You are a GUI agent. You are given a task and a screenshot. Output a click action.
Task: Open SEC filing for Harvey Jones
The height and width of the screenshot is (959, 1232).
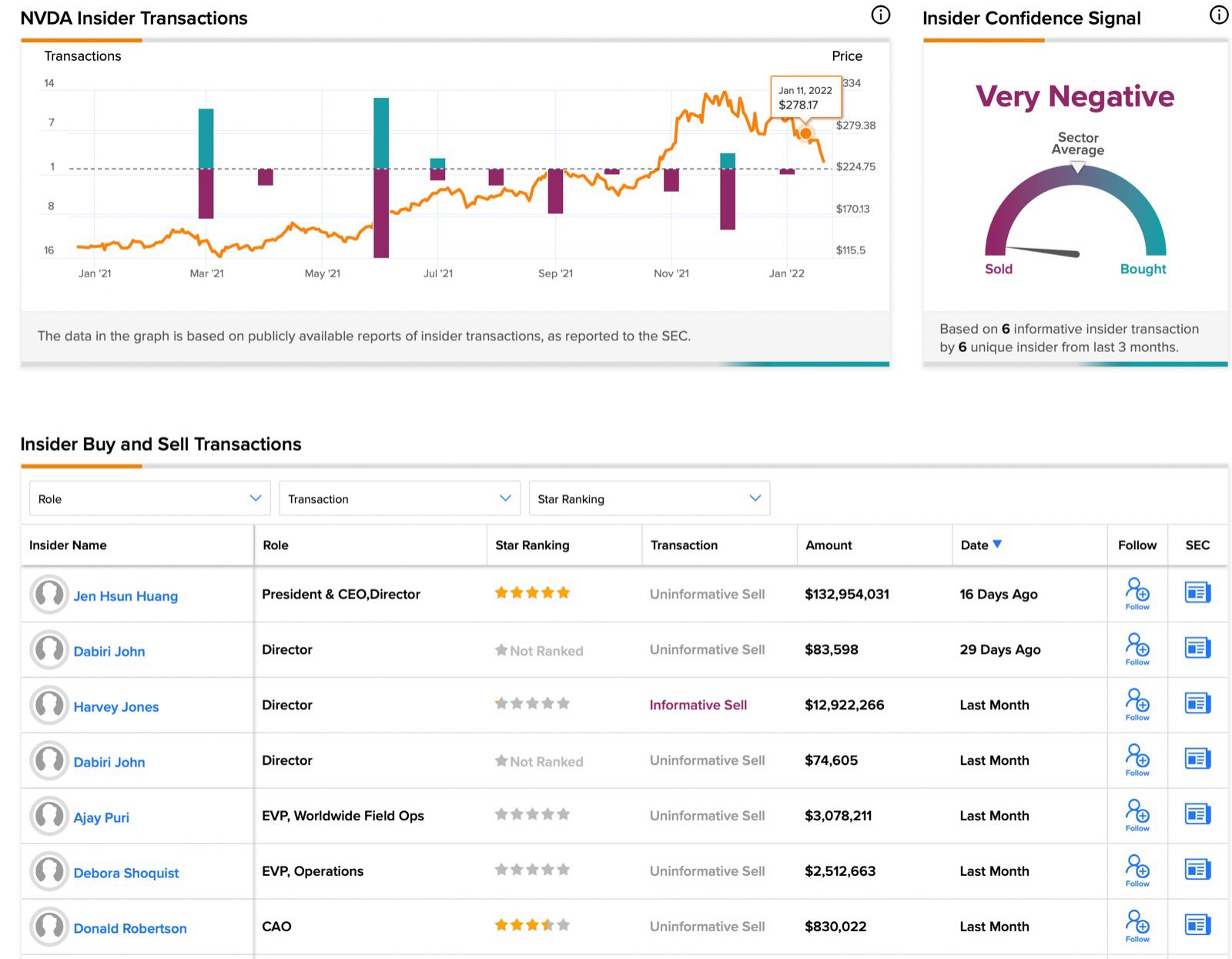[1197, 703]
